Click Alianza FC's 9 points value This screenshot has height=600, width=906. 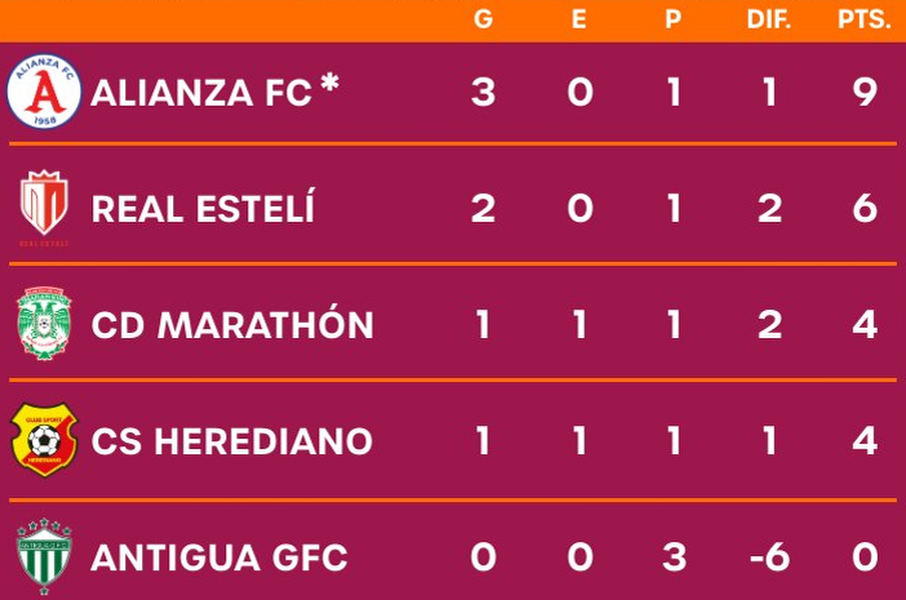tap(865, 92)
